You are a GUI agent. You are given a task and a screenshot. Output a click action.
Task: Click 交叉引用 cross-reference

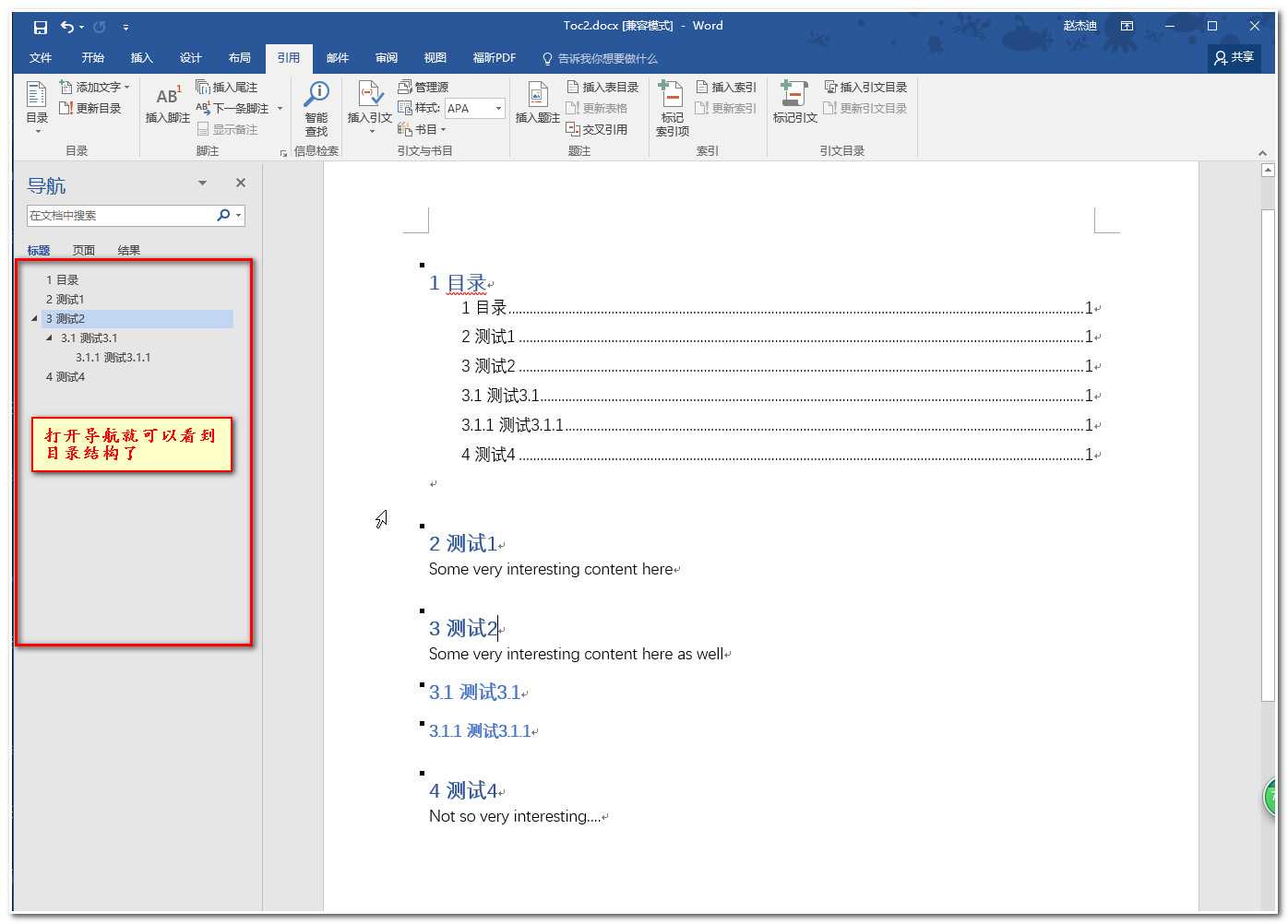[x=597, y=129]
